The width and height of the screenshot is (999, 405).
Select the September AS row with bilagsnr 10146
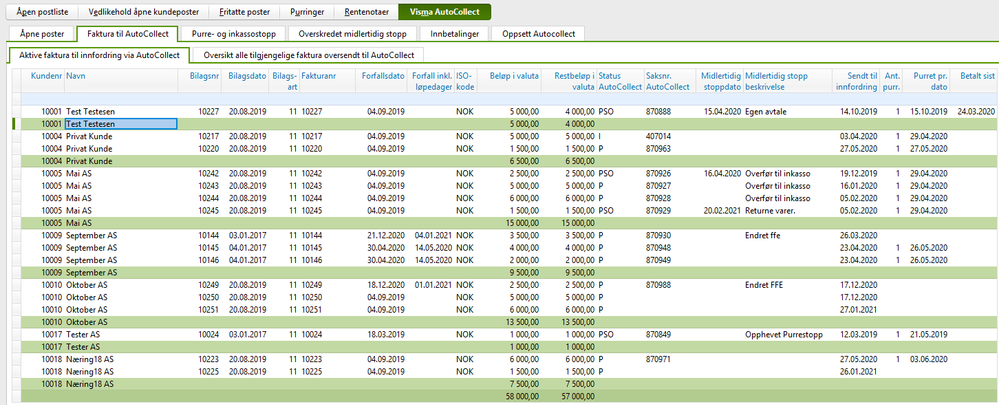pos(510,260)
